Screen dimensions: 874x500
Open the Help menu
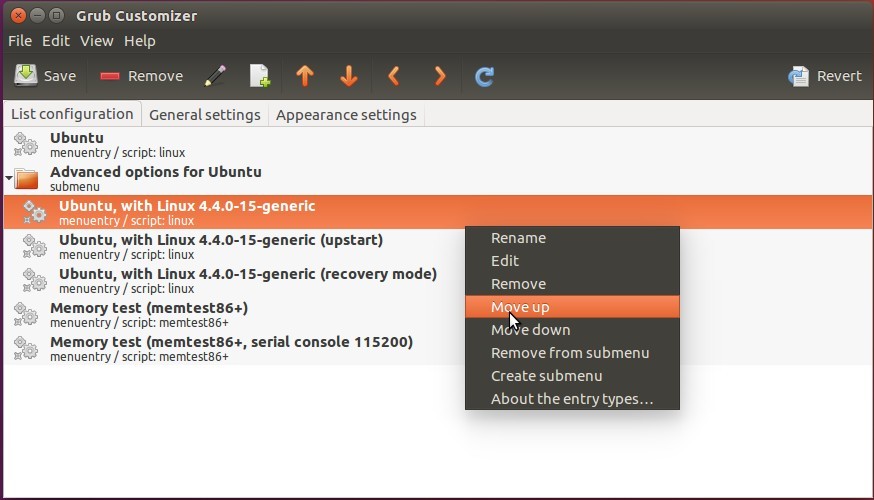point(139,41)
